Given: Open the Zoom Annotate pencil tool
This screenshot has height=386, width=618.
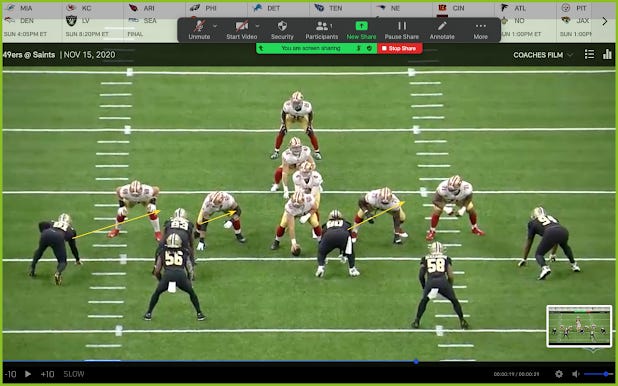Looking at the screenshot, I should 442,30.
